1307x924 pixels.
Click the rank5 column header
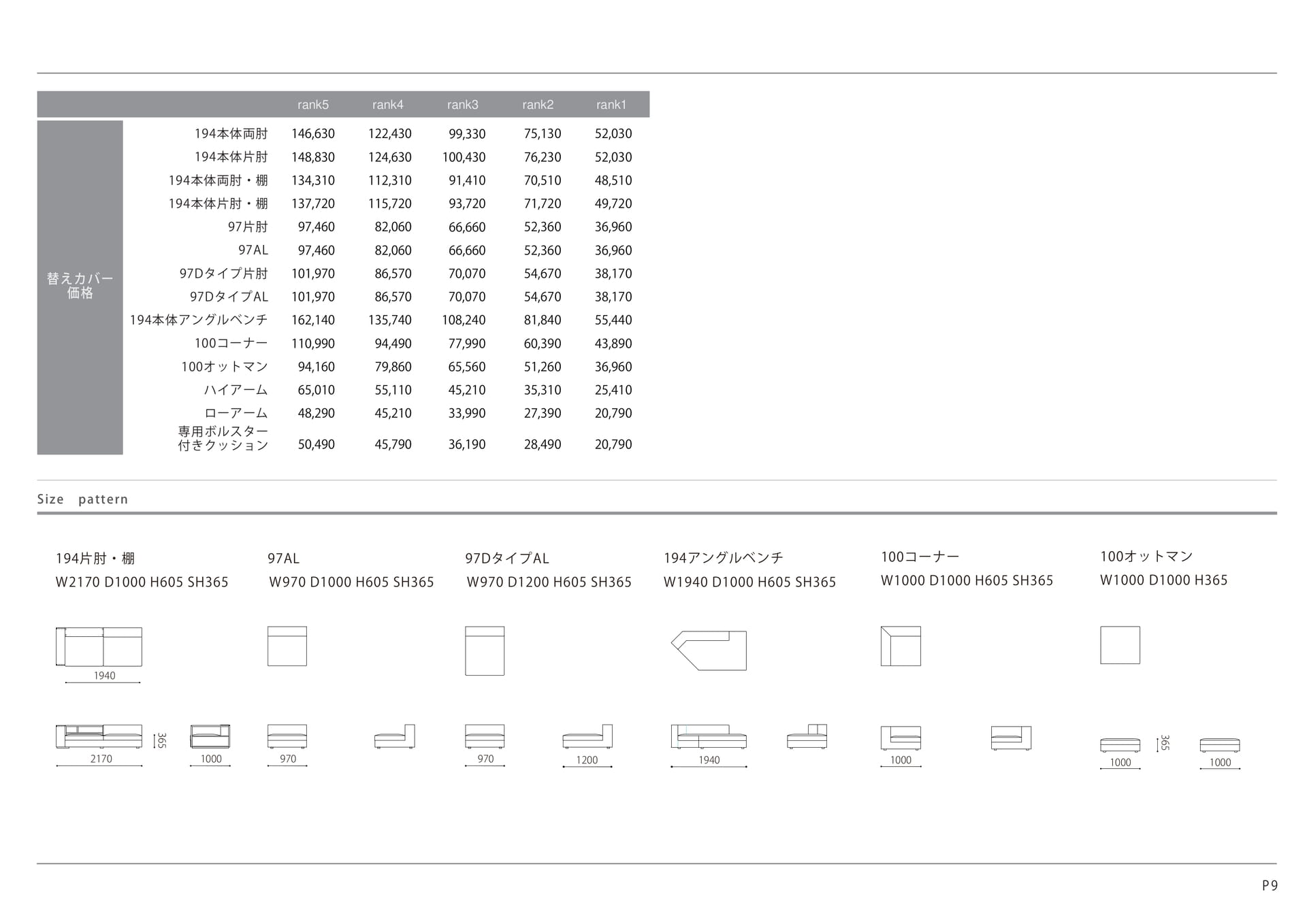pos(312,105)
